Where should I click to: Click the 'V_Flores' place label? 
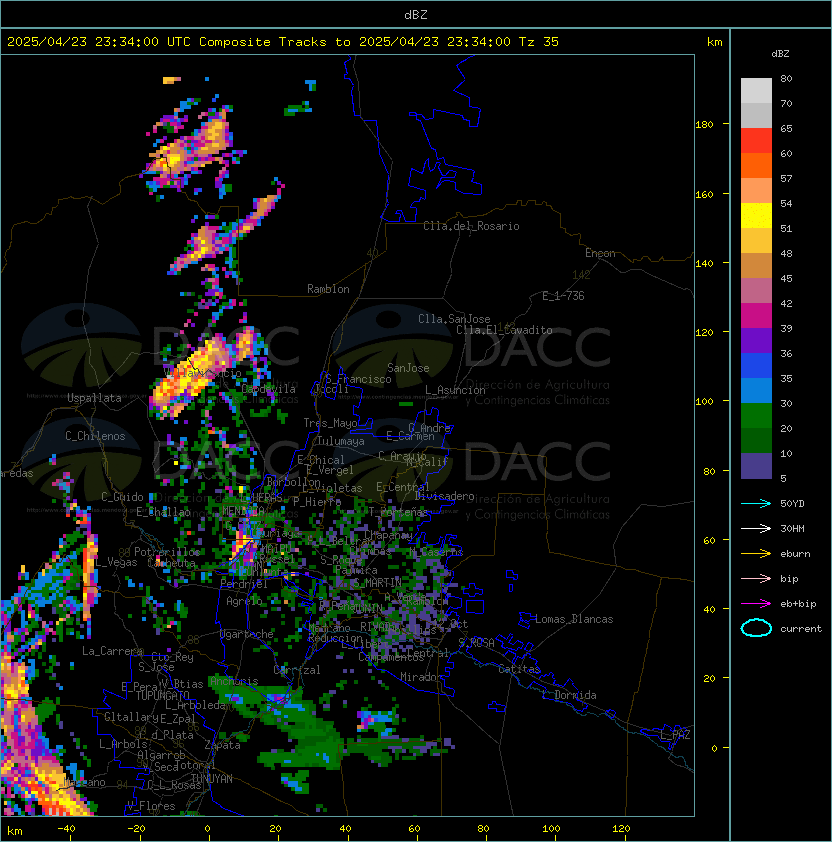point(151,806)
